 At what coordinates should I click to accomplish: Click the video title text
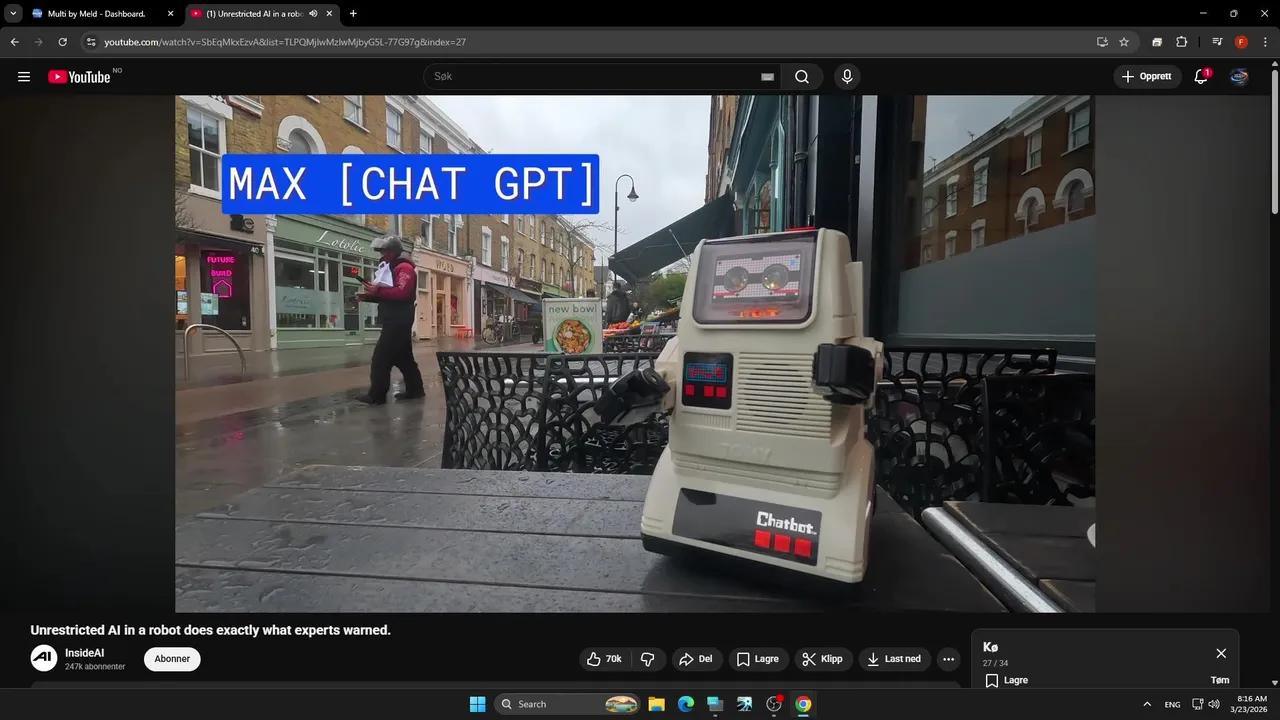[x=210, y=630]
